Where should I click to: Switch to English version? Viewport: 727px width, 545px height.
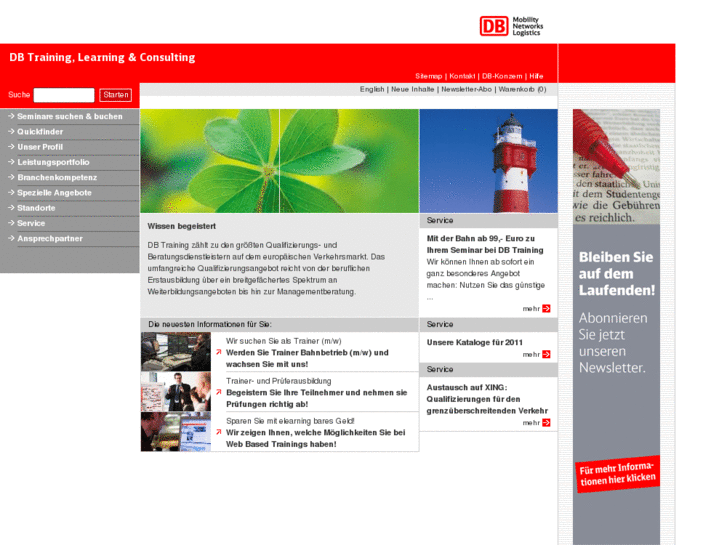372,89
